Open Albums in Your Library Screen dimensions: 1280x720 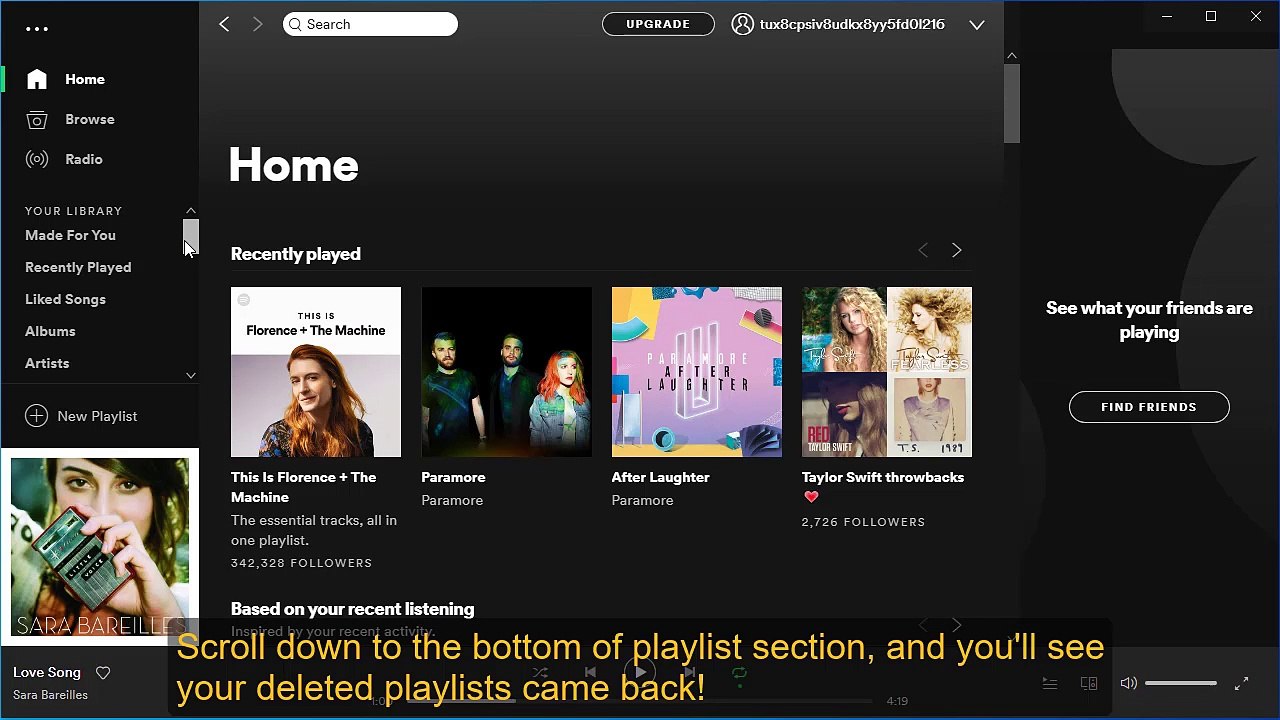click(50, 331)
